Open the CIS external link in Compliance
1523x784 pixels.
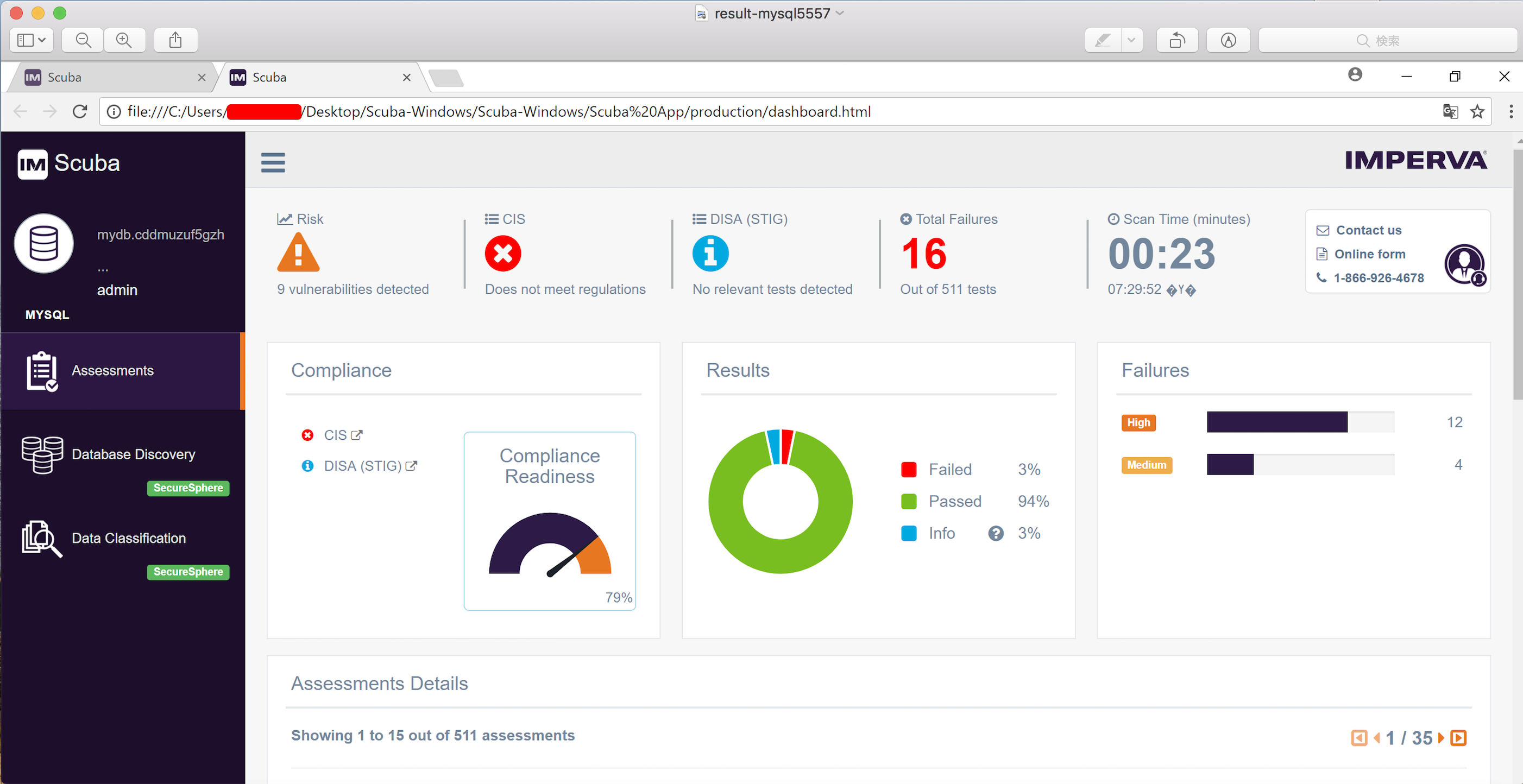click(343, 435)
